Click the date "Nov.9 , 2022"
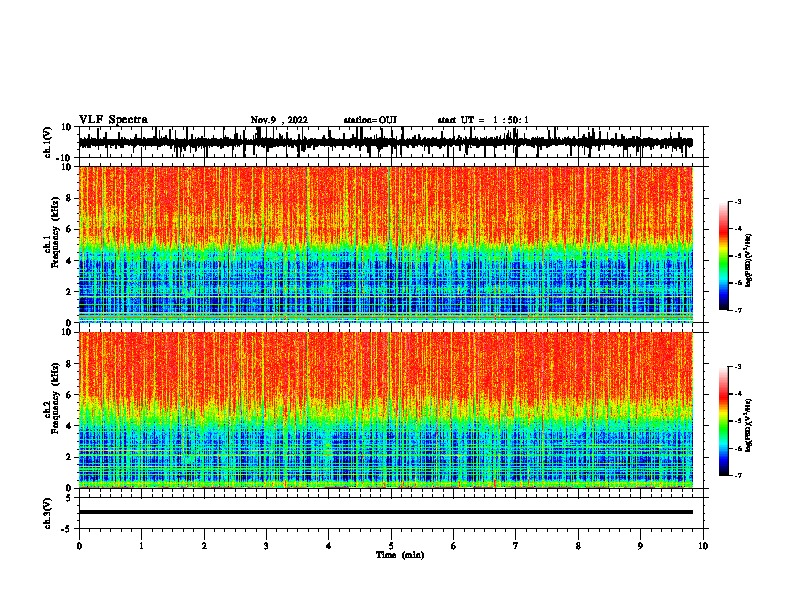This screenshot has height=612, width=792. 279,120
